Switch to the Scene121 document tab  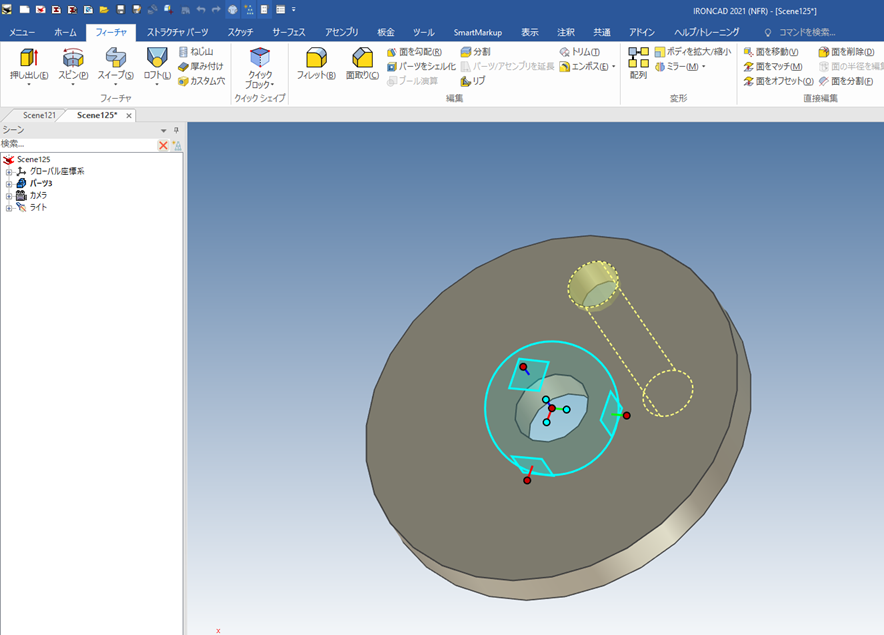tap(40, 115)
